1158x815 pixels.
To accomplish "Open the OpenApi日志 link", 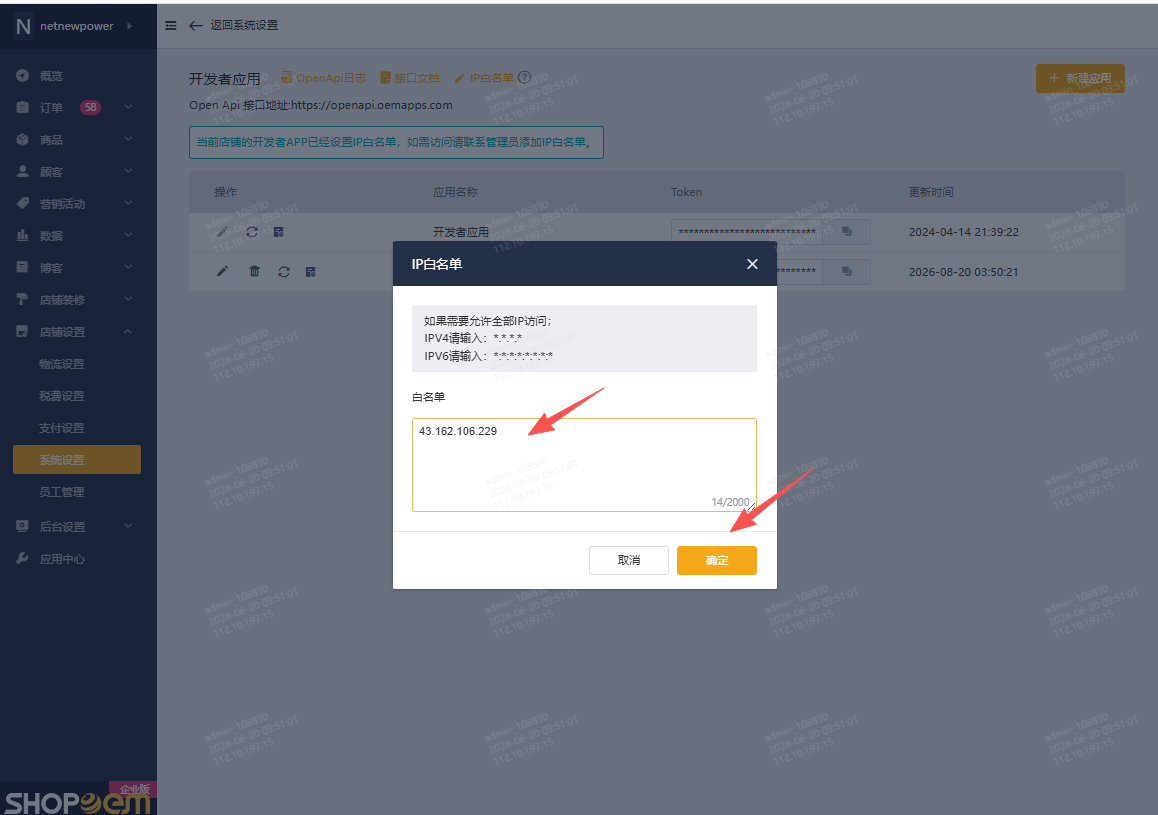I will click(323, 78).
